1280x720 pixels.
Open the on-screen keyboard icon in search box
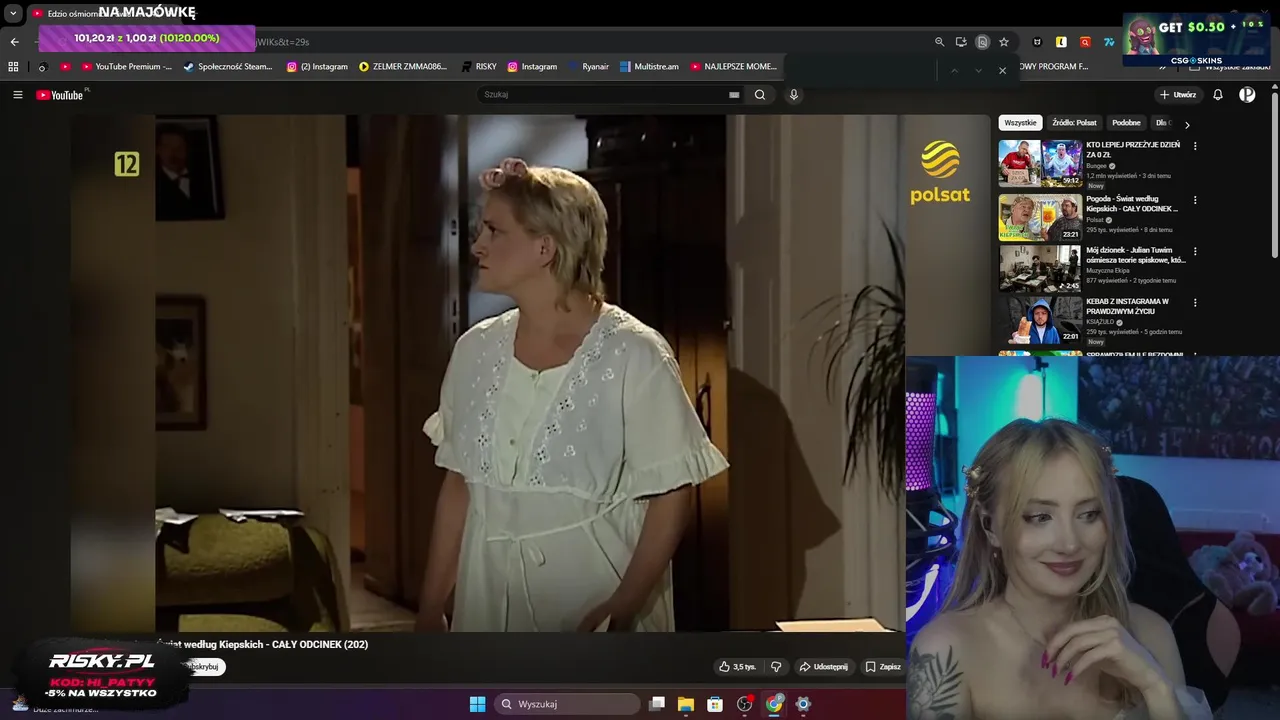[x=734, y=95]
